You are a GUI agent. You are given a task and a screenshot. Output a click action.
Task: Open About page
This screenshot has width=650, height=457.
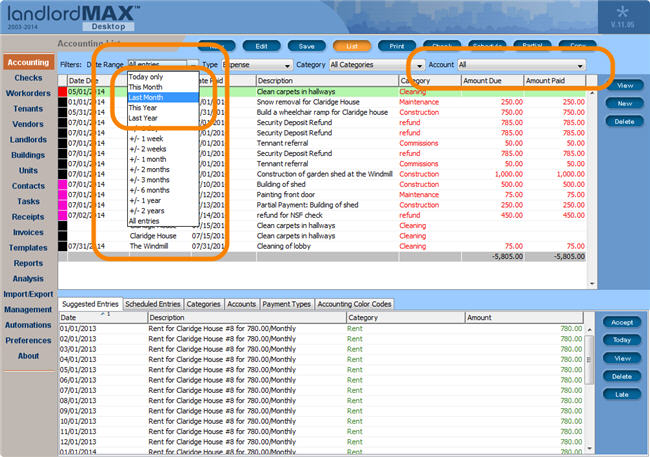[28, 356]
